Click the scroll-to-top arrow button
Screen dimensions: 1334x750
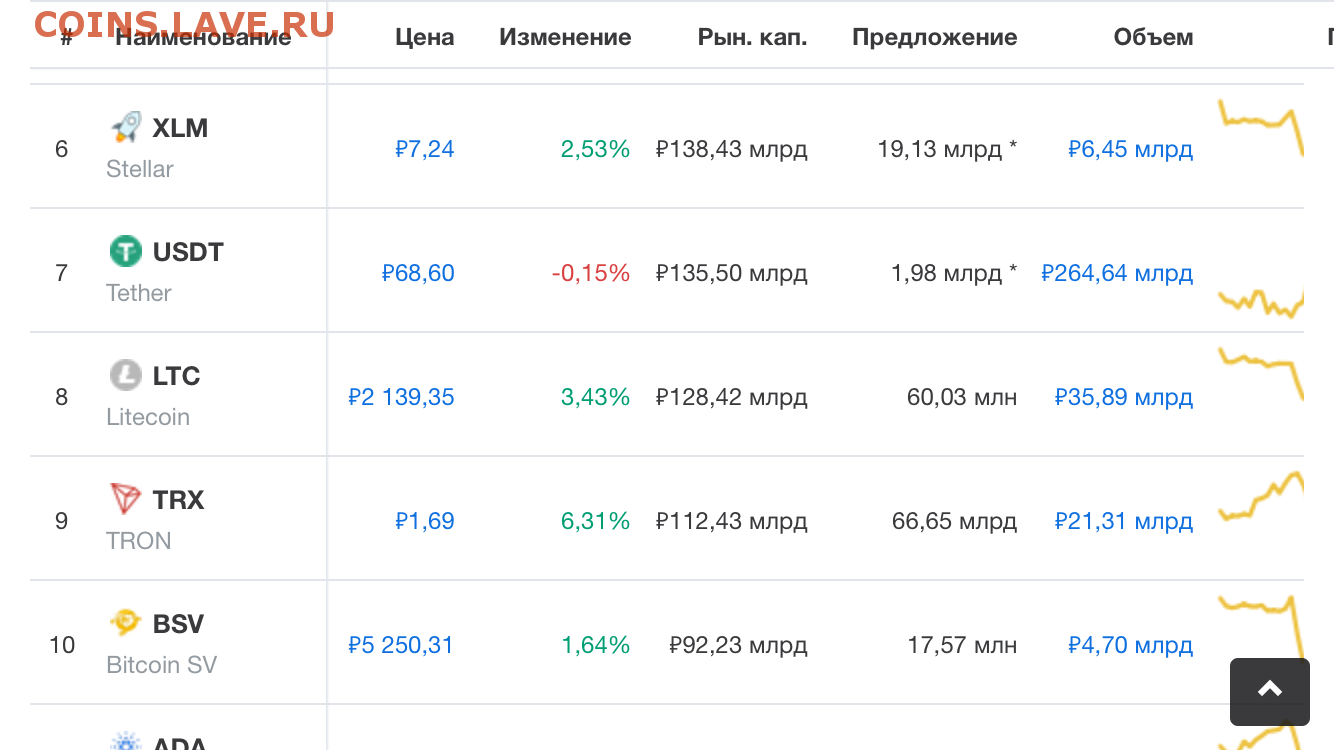[x=1270, y=691]
